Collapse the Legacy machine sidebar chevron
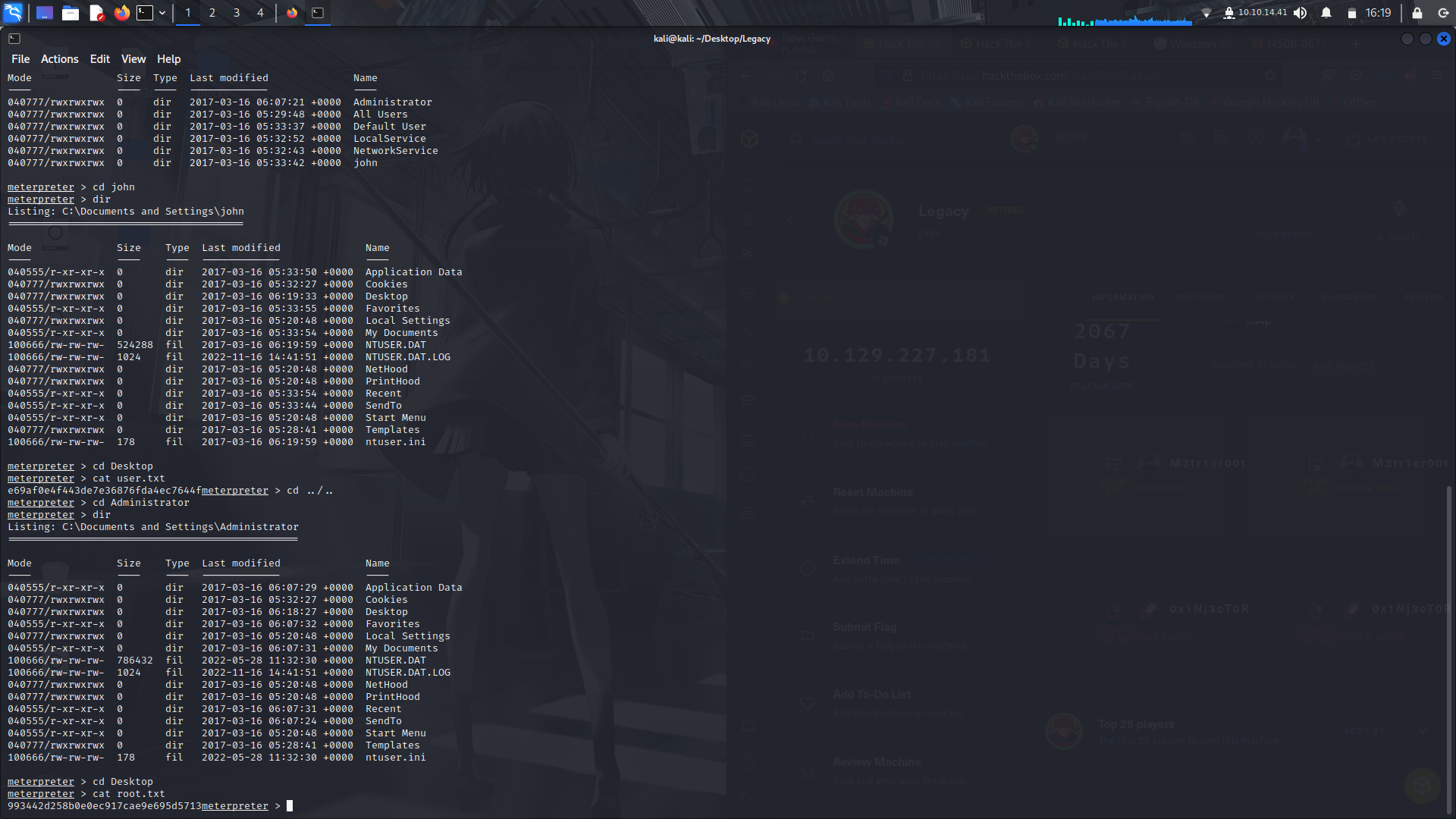 (x=790, y=219)
